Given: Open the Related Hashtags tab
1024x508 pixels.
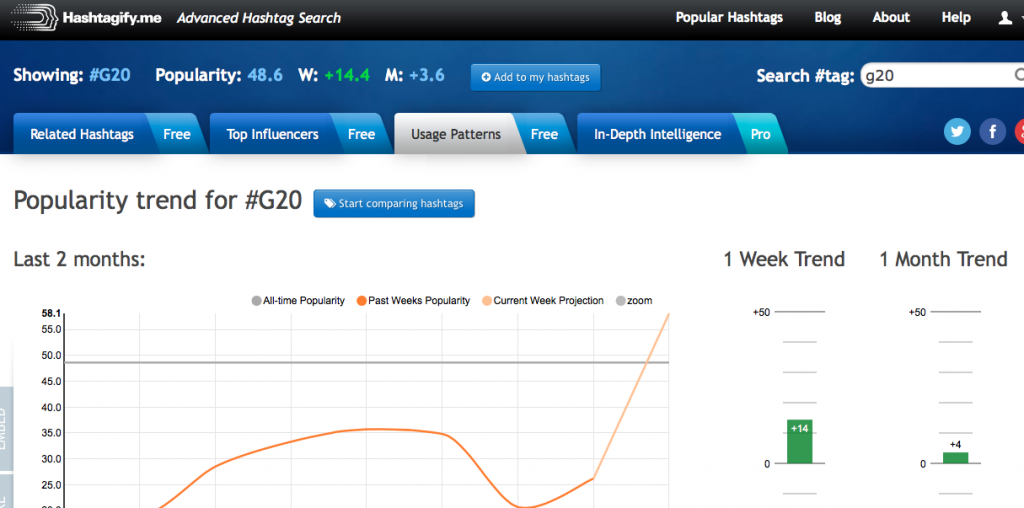Looking at the screenshot, I should [82, 134].
